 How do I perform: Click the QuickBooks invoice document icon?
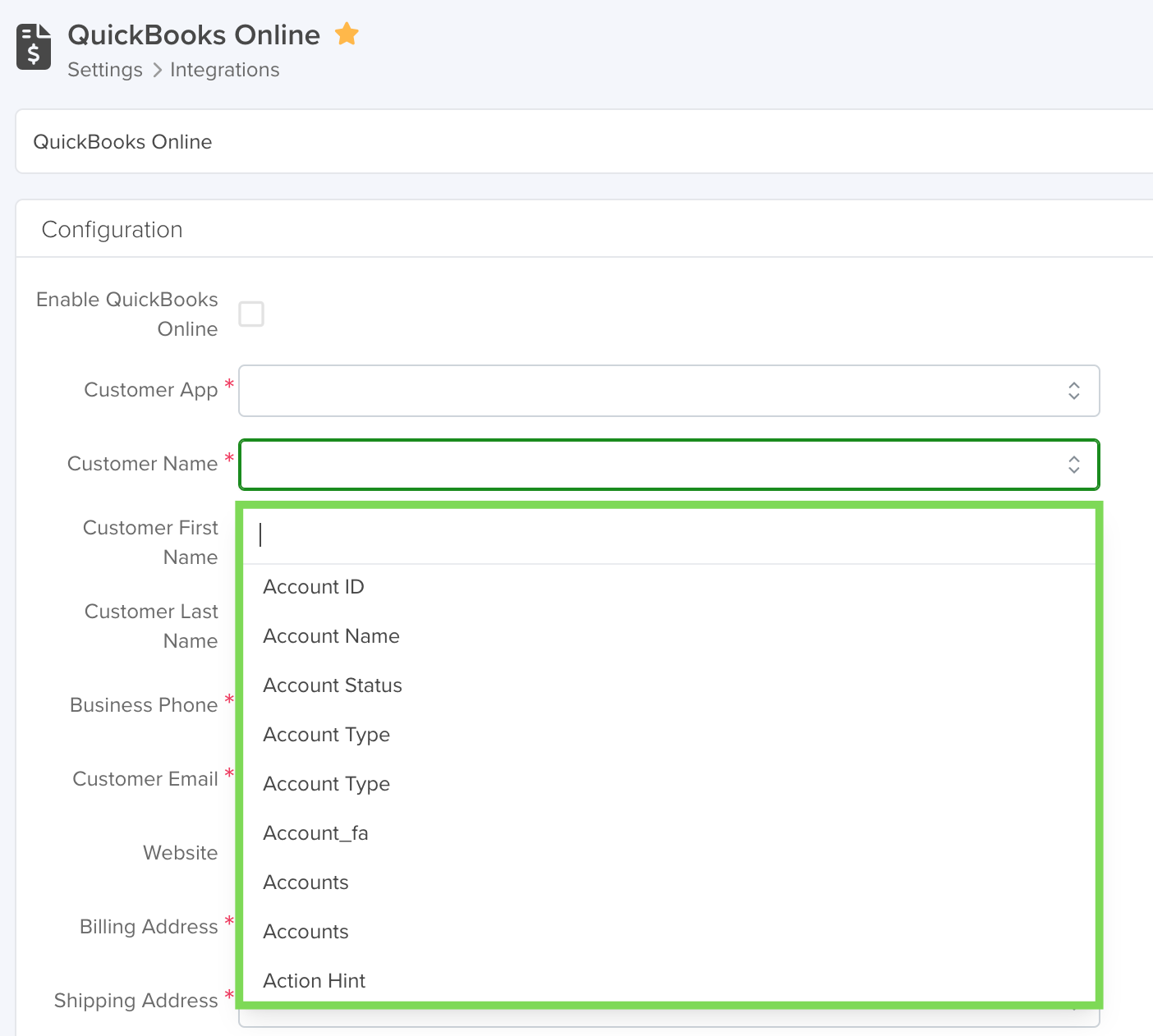(x=34, y=47)
